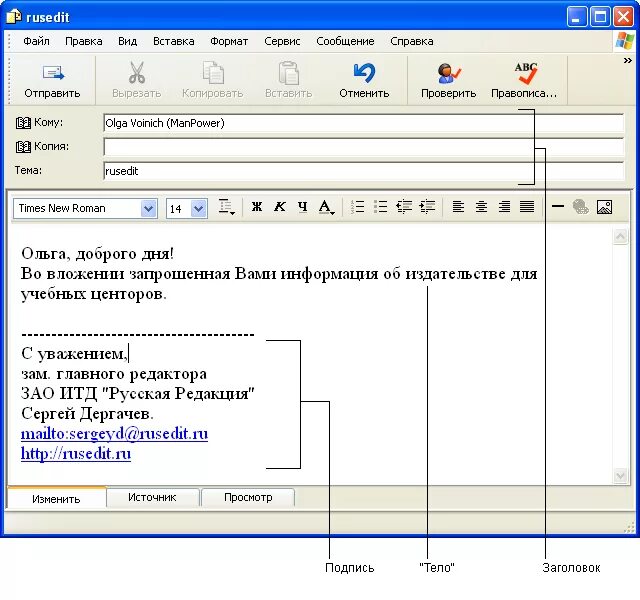Click the window title bar mail icon
This screenshot has height=600, width=640.
[x=13, y=17]
